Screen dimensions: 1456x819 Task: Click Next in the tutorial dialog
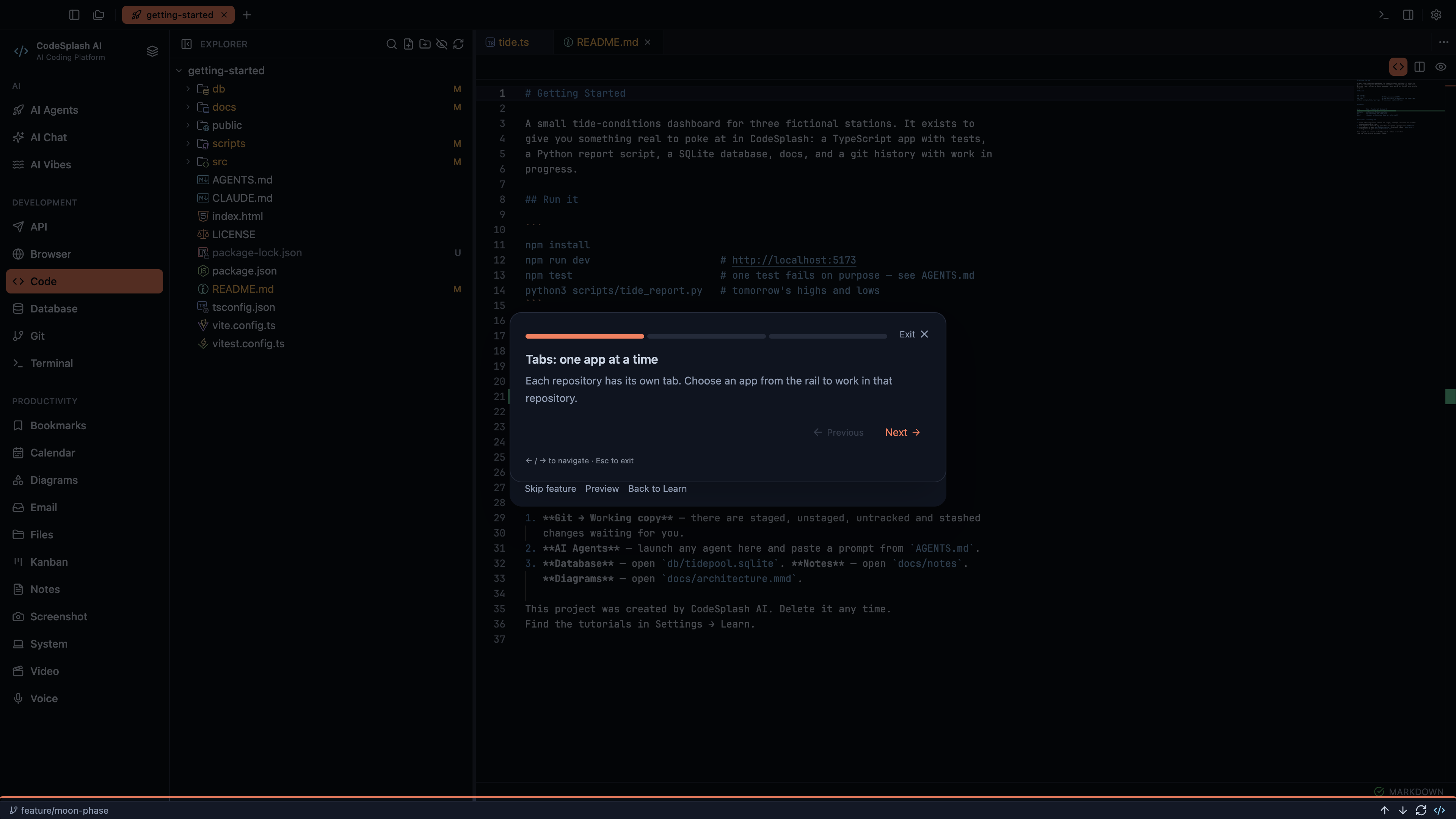pos(903,432)
